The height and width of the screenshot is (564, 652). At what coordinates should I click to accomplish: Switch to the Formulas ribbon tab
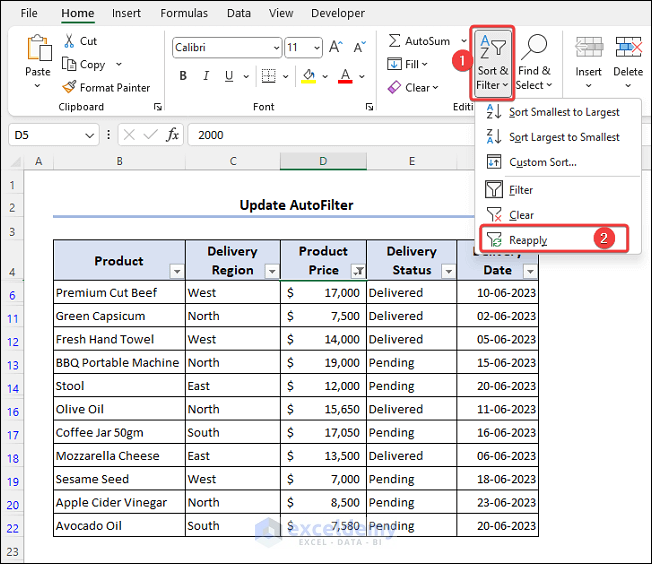pyautogui.click(x=184, y=13)
